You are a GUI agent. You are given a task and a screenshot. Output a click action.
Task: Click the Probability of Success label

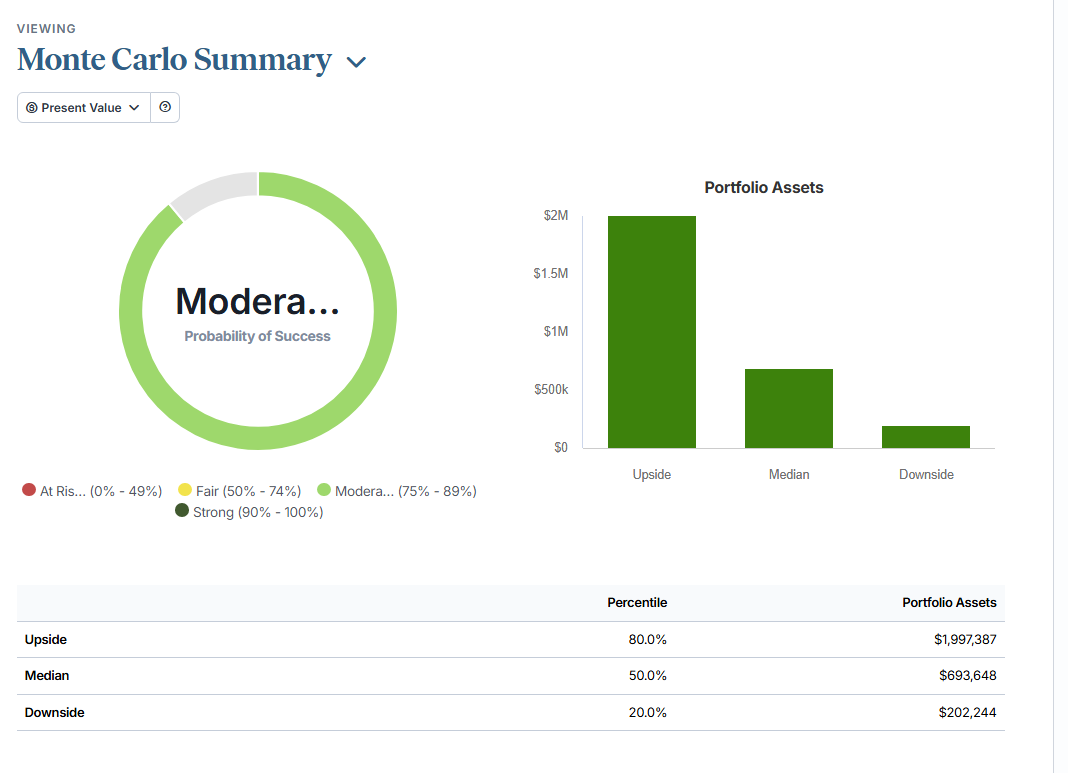click(257, 337)
